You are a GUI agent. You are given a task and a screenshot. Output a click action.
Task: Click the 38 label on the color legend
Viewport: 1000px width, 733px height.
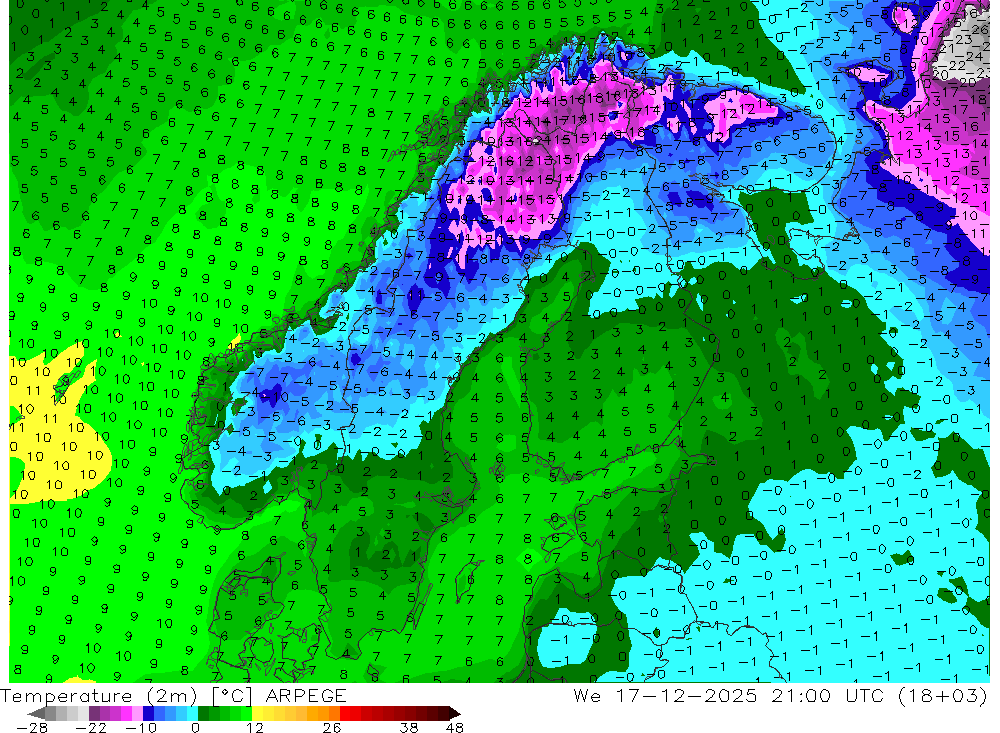coord(409,728)
